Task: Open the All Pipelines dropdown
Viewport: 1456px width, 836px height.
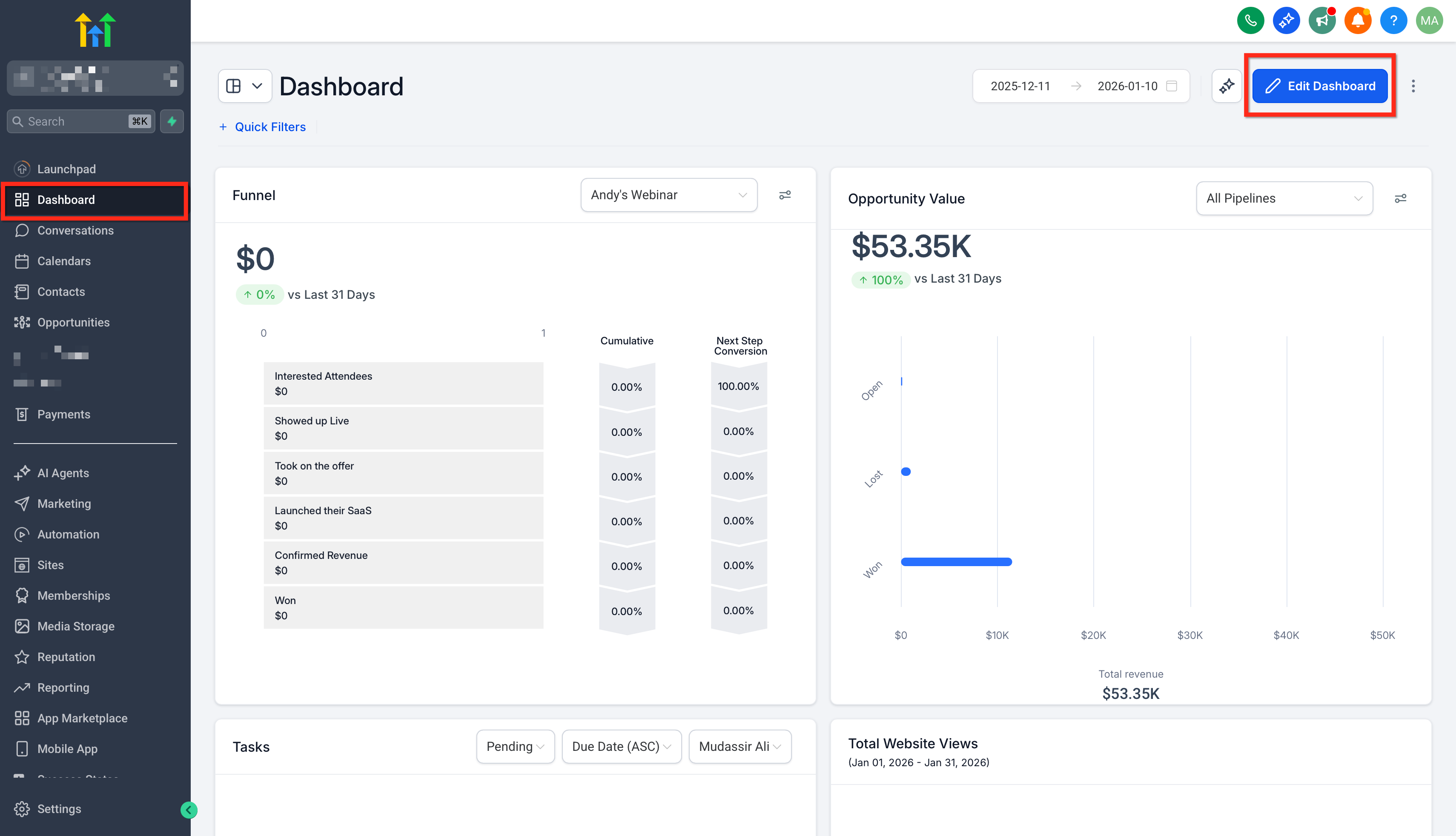Action: [1284, 199]
